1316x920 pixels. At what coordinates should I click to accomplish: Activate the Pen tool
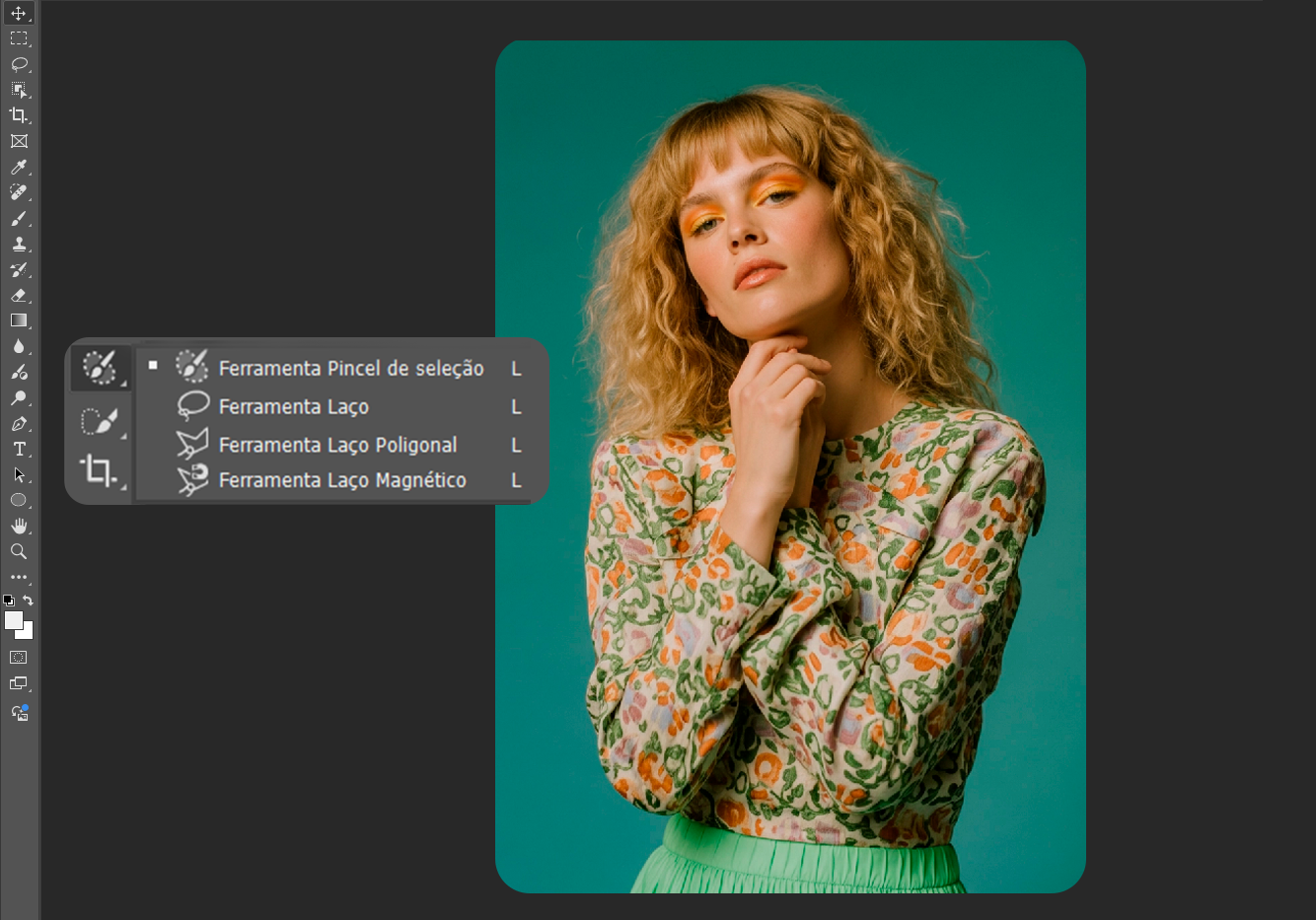19,424
